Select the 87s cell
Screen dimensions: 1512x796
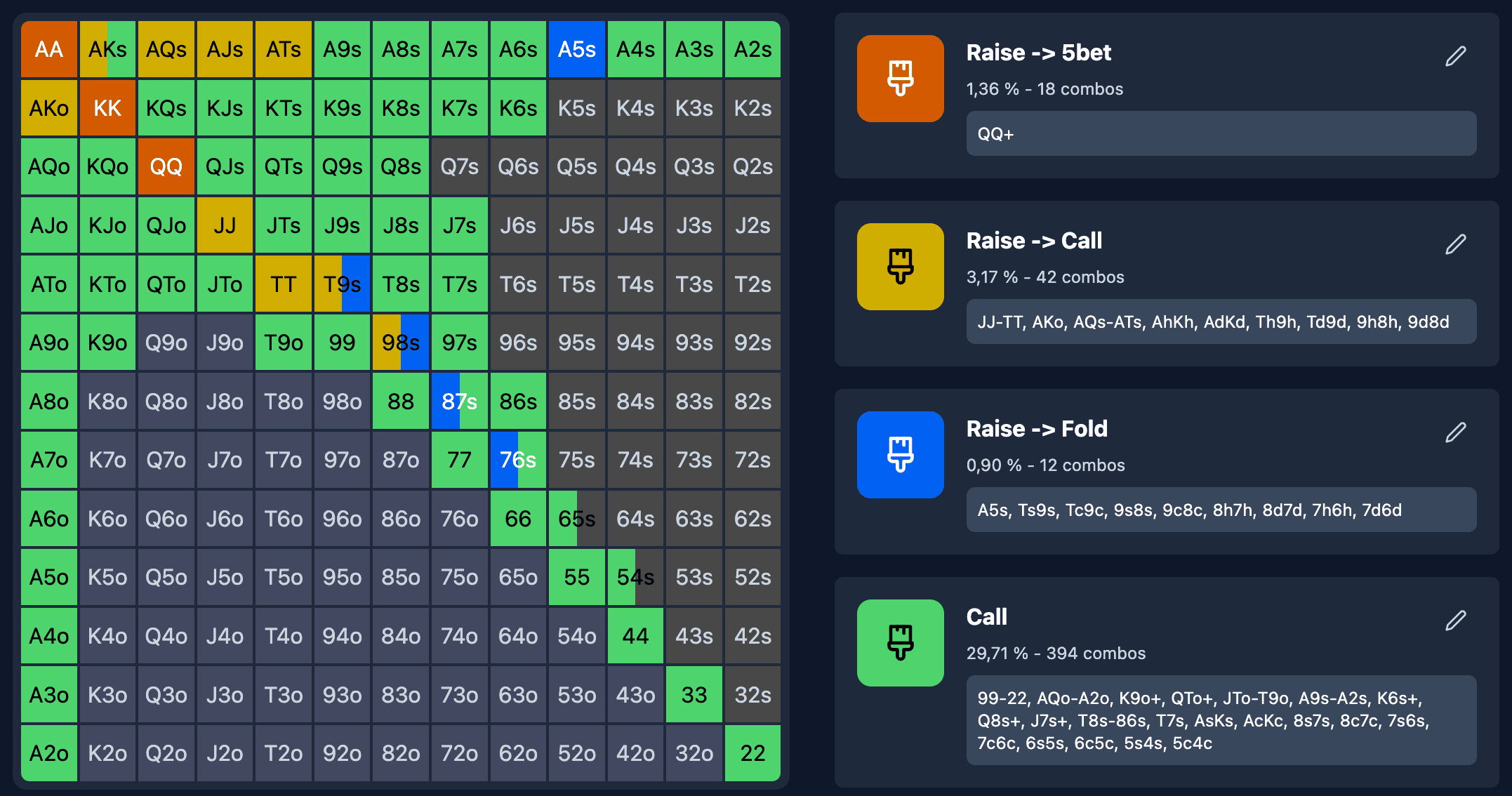[459, 402]
